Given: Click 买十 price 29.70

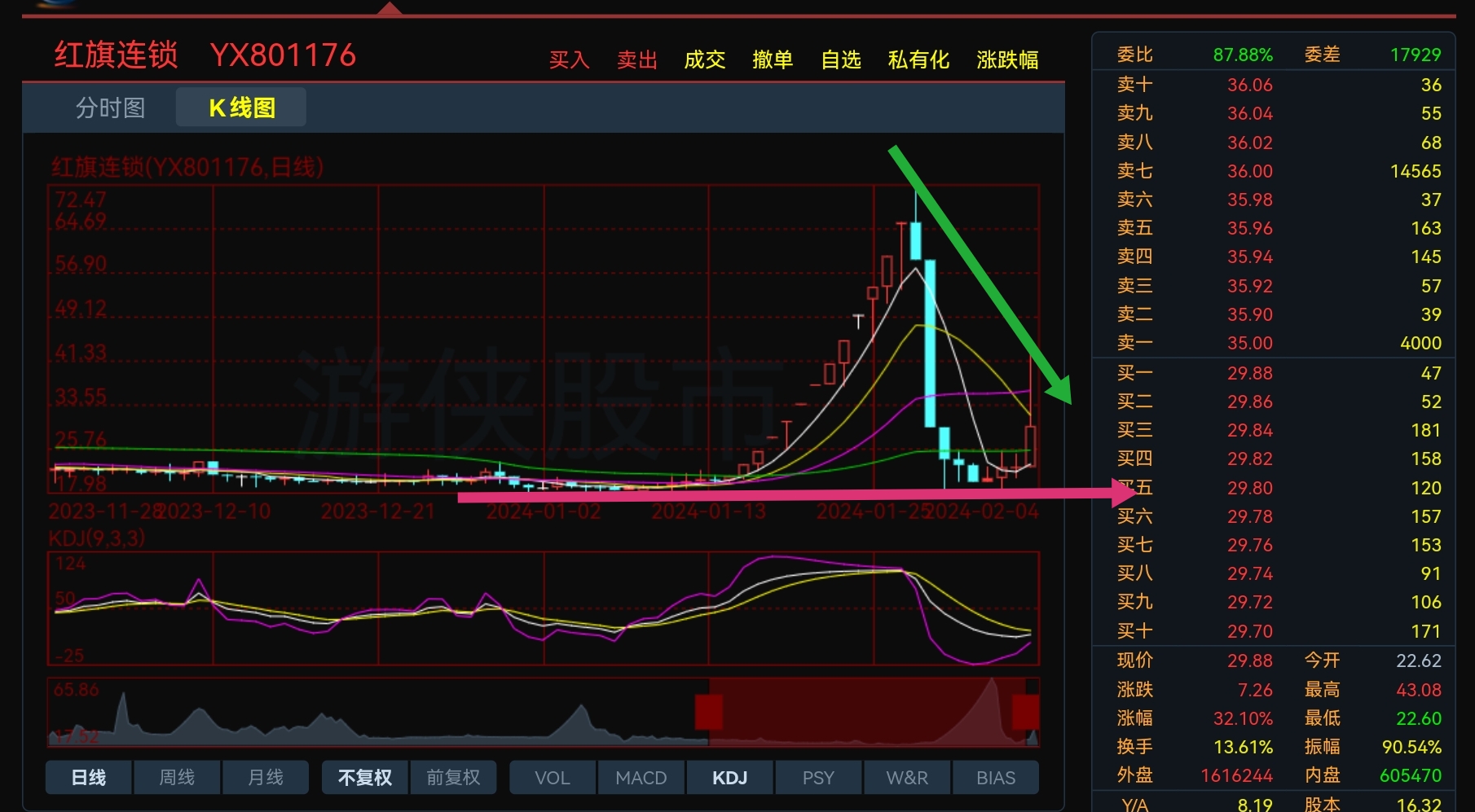Looking at the screenshot, I should [x=1250, y=631].
